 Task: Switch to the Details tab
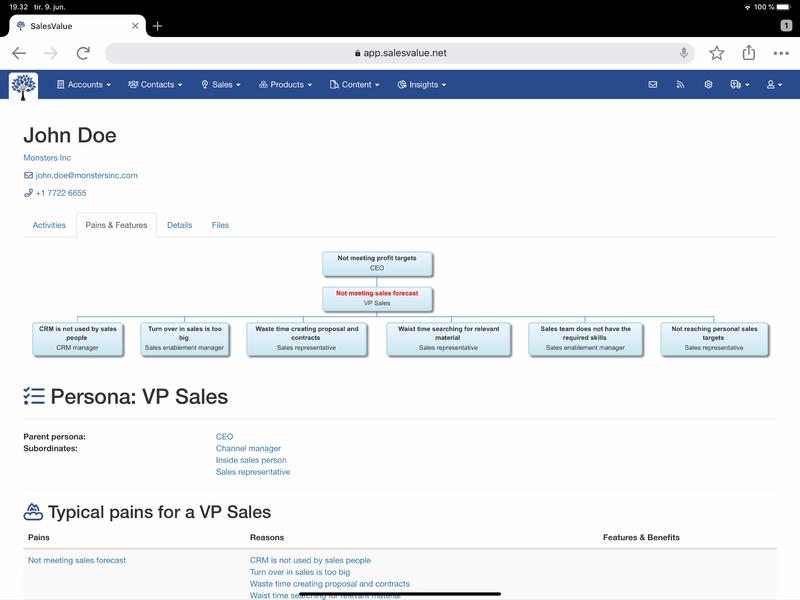coord(179,225)
